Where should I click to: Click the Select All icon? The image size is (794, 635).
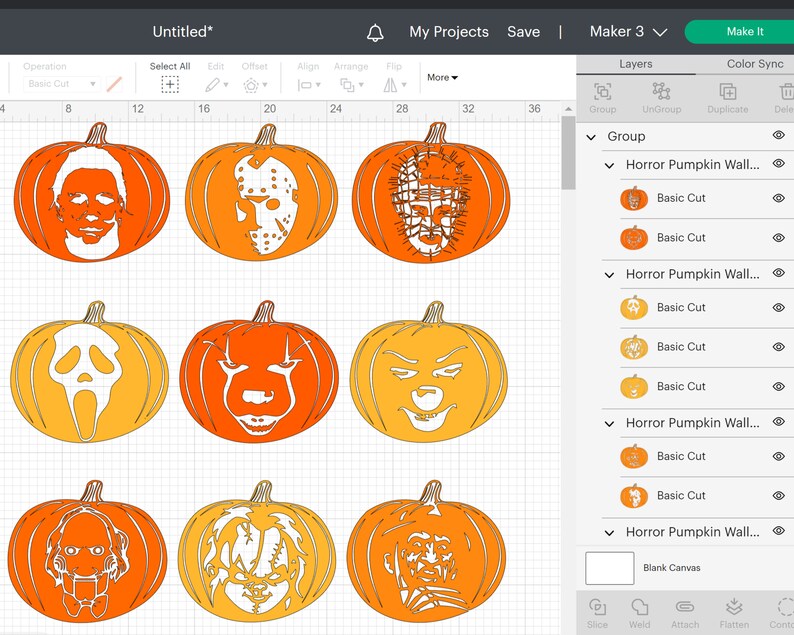(170, 85)
